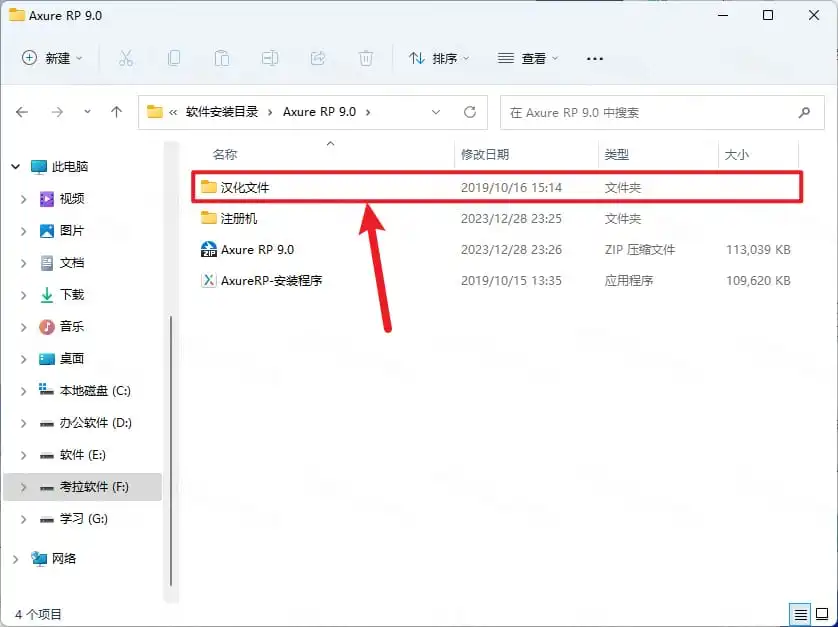838x627 pixels.
Task: Select the Axure RP 9.0 ZIP file icon
Action: (x=208, y=250)
